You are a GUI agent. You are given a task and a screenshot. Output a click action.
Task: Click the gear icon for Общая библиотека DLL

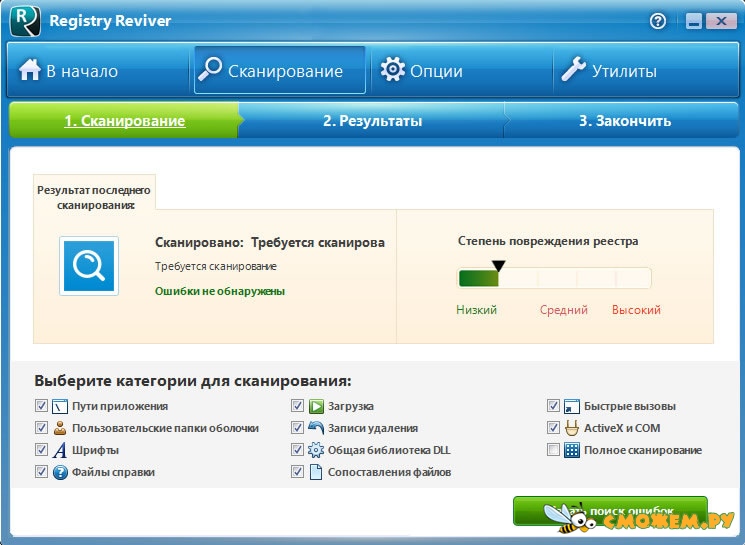point(316,450)
